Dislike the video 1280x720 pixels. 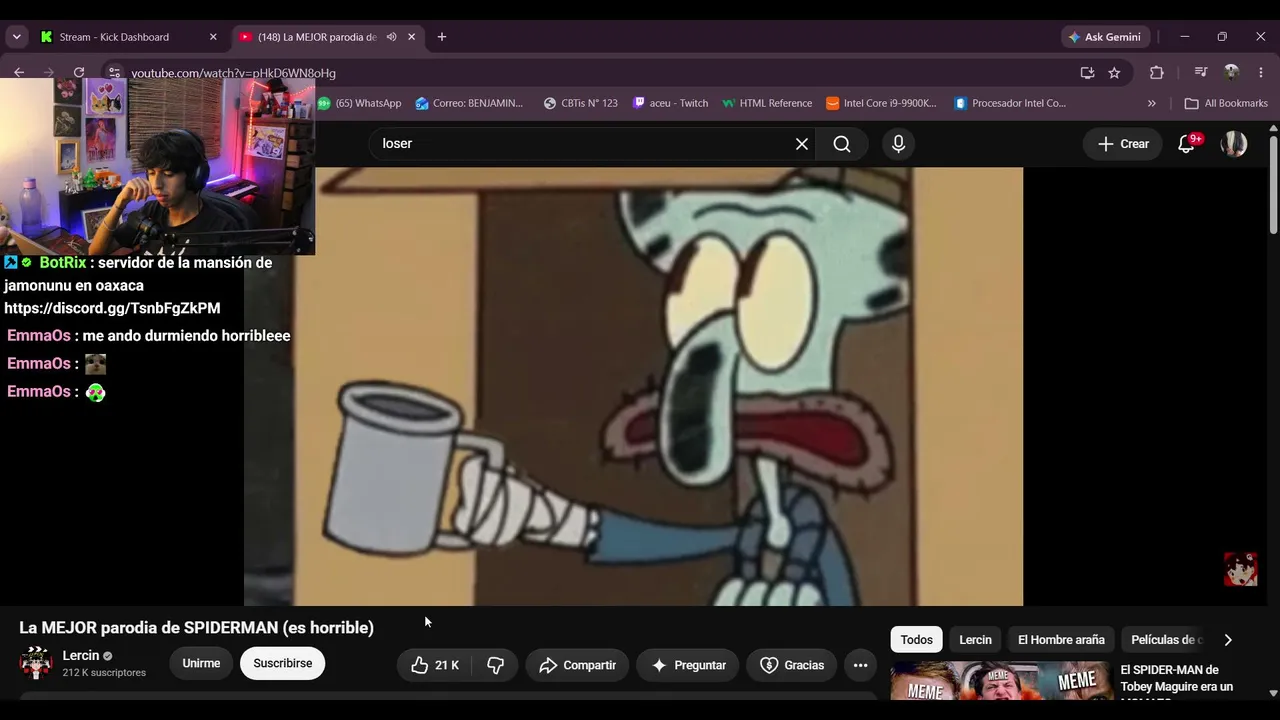pos(496,665)
